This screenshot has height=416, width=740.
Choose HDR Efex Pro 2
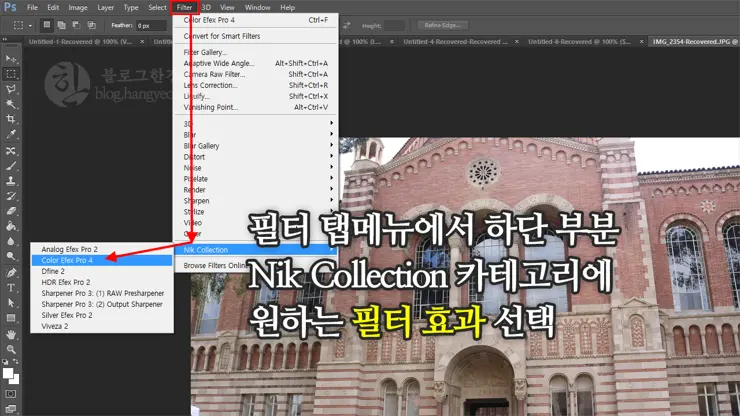tap(102, 282)
